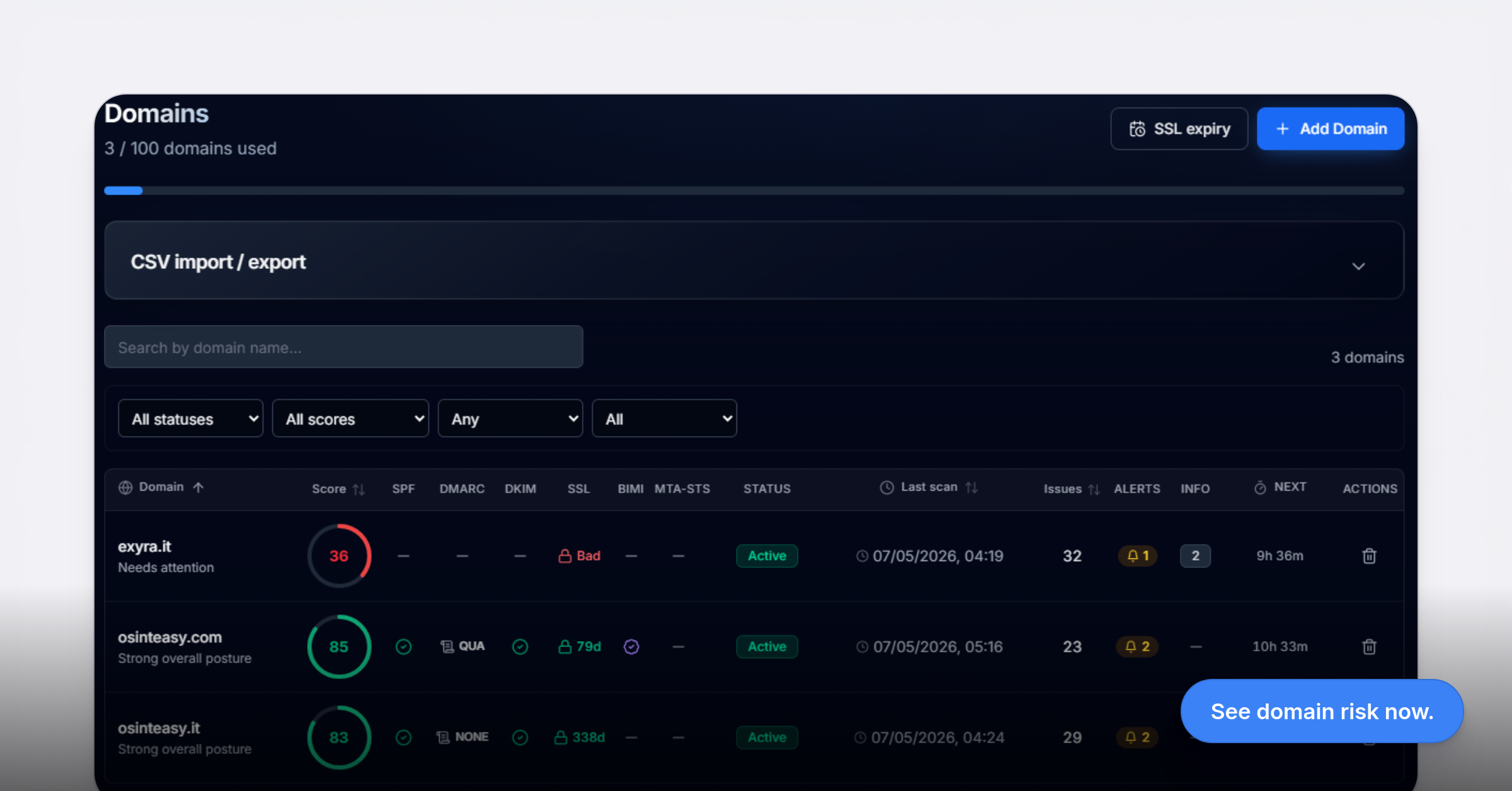Sort using the Last scan arrows icon

point(971,487)
